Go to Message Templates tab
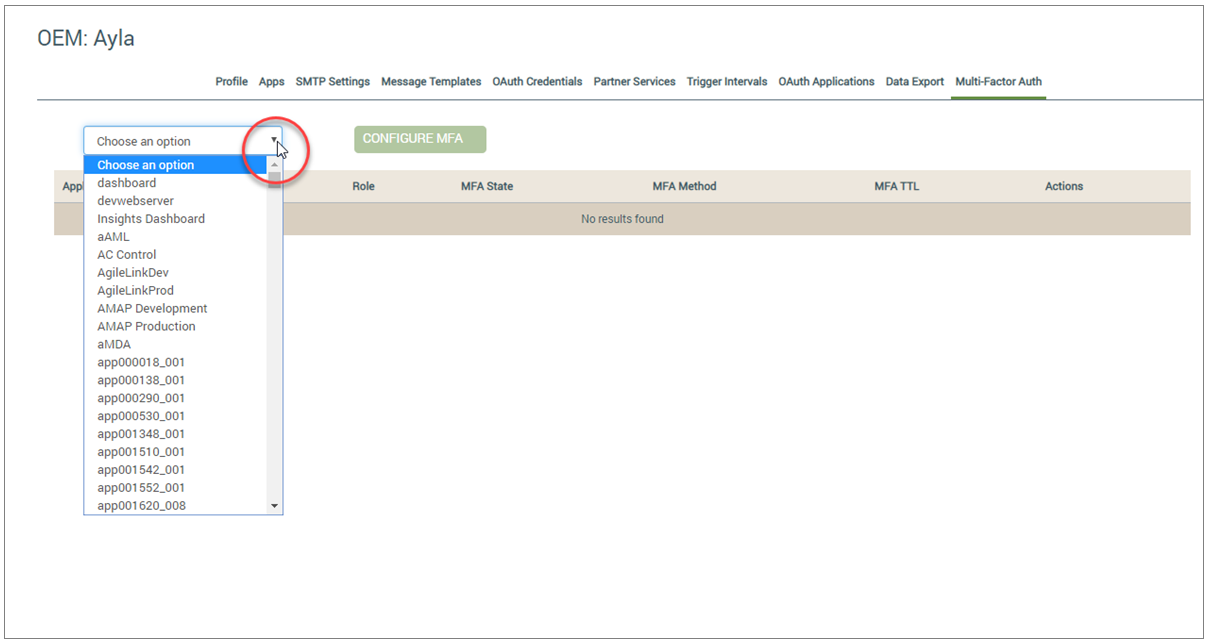The height and width of the screenshot is (643, 1209). (x=431, y=82)
